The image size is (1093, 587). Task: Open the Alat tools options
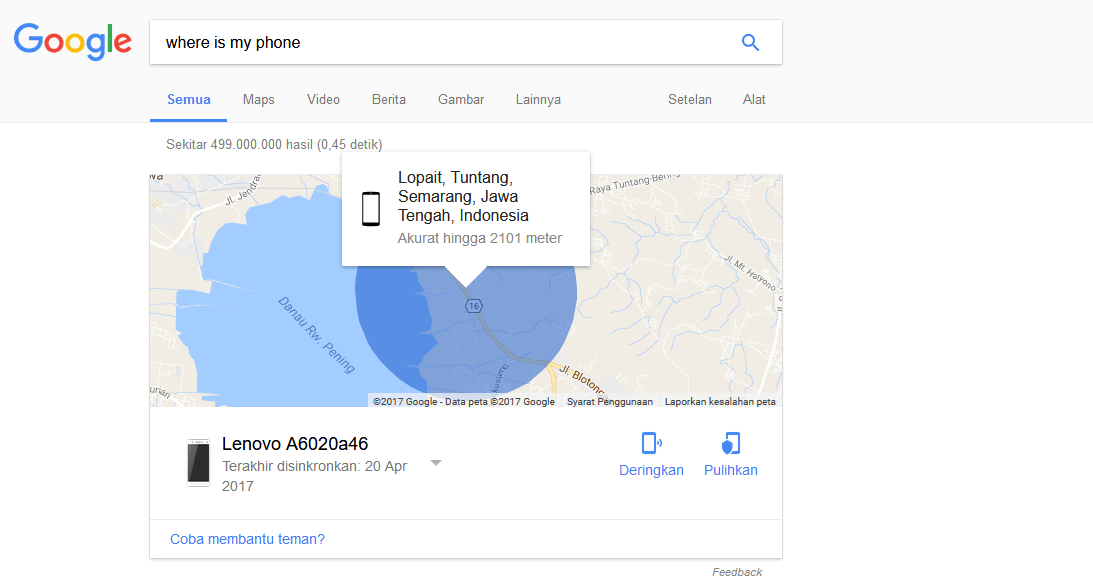coord(754,100)
